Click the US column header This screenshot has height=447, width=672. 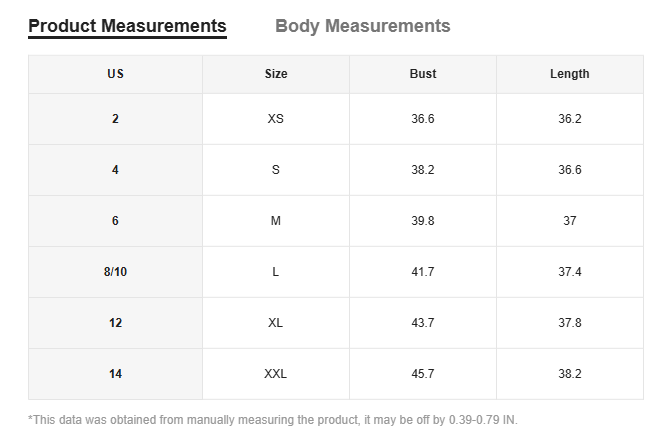[115, 74]
